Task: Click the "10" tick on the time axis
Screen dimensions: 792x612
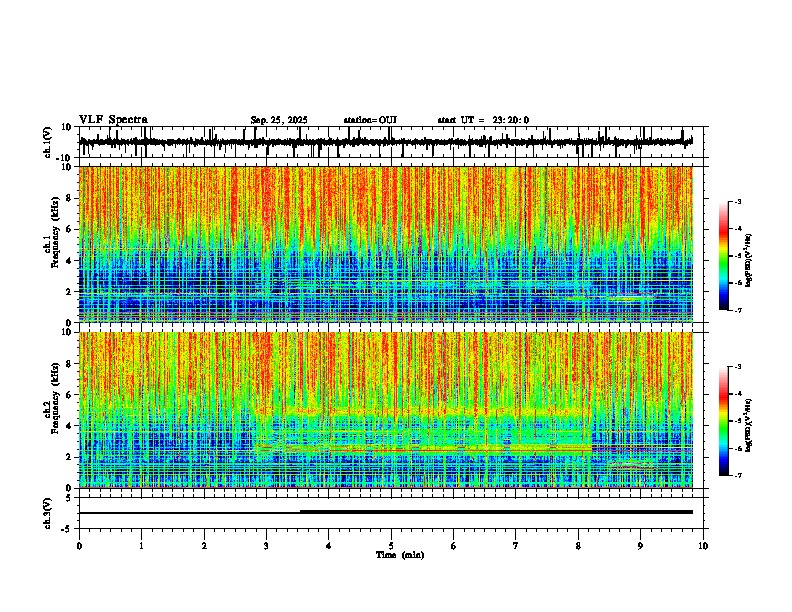Action: coord(703,546)
